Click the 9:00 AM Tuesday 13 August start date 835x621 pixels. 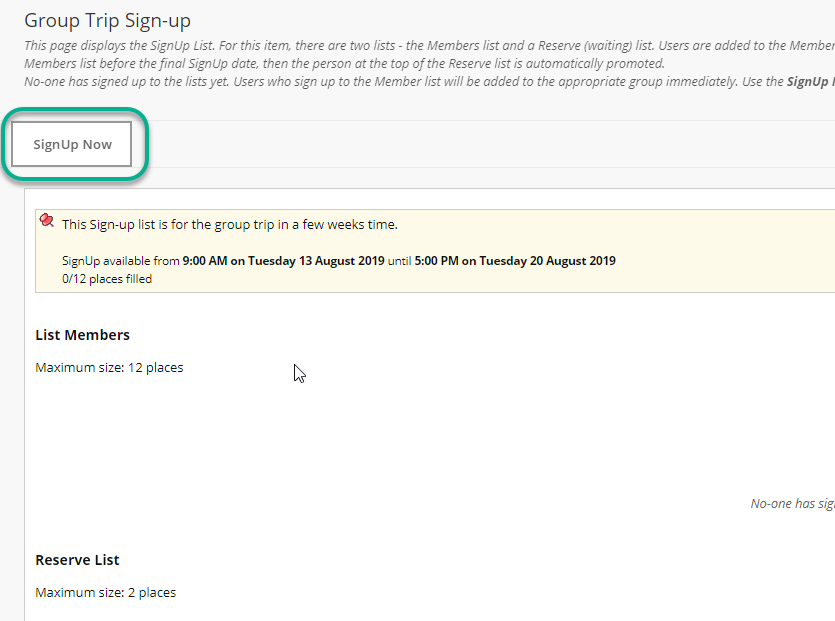point(283,261)
